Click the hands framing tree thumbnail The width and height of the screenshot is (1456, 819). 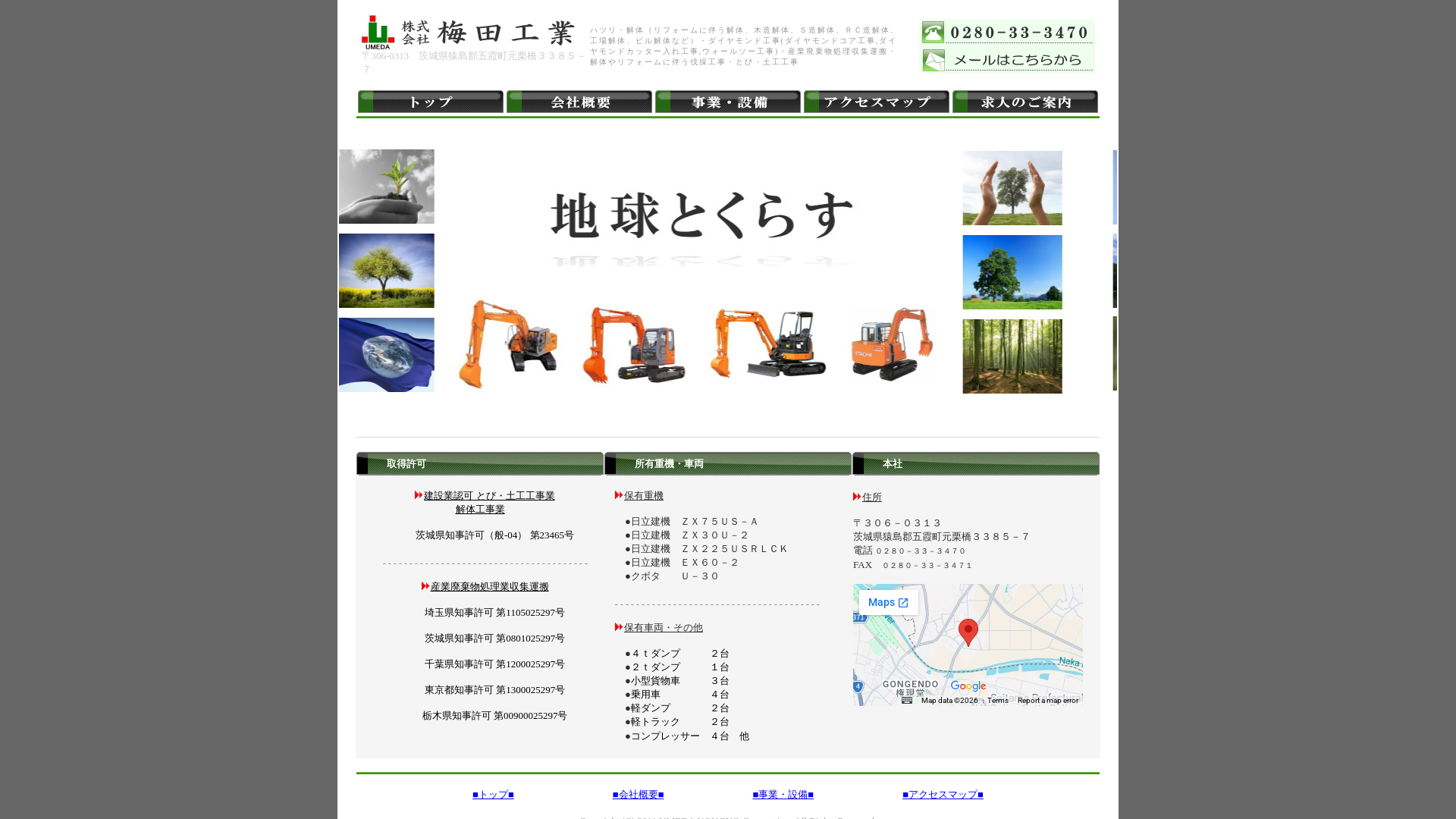tap(1012, 188)
